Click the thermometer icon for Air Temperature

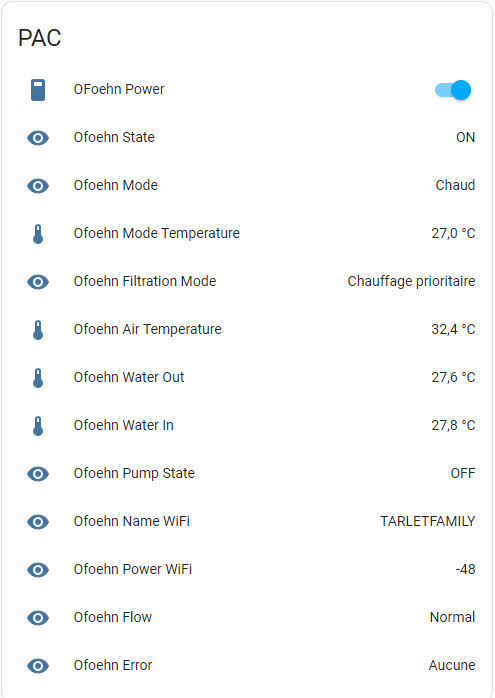(x=38, y=330)
